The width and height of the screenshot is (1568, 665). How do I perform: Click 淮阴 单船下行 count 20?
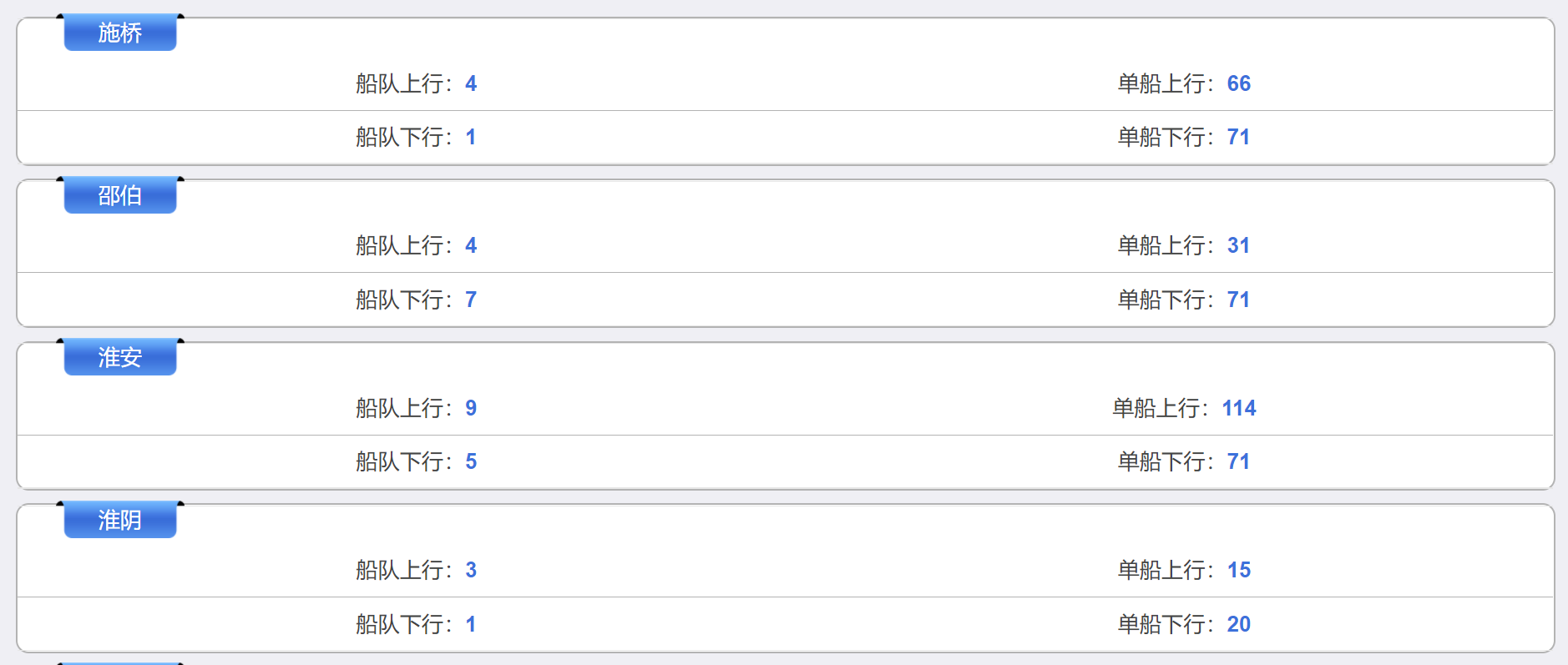pyautogui.click(x=1239, y=624)
